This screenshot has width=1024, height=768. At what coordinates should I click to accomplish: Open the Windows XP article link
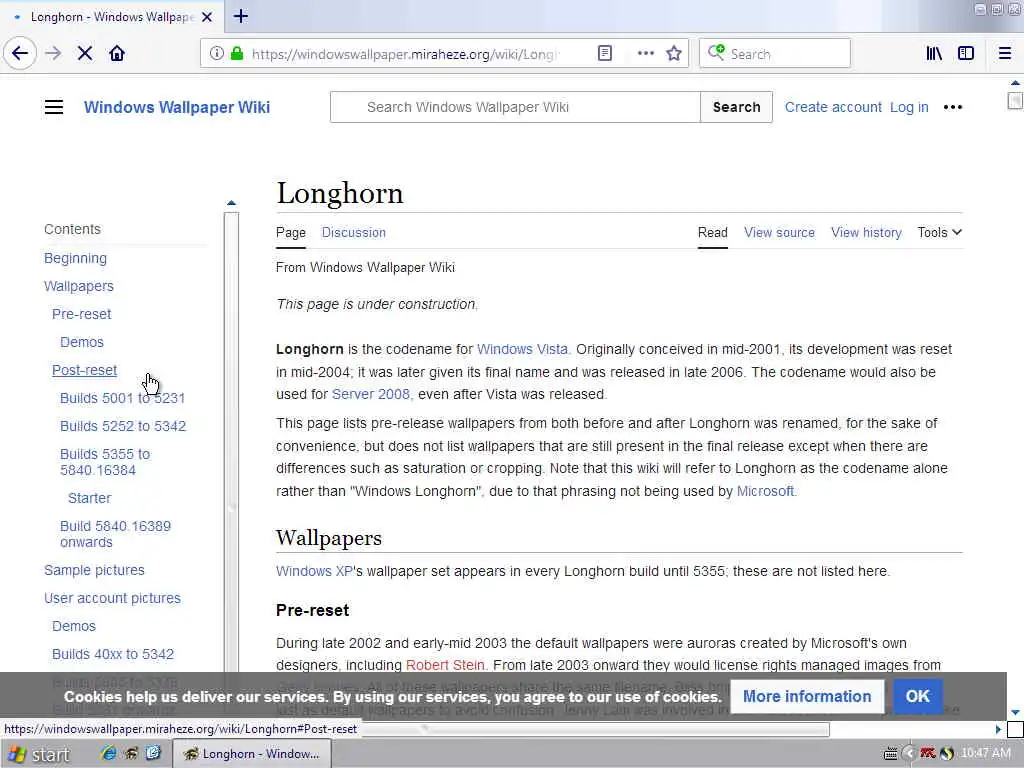point(314,571)
